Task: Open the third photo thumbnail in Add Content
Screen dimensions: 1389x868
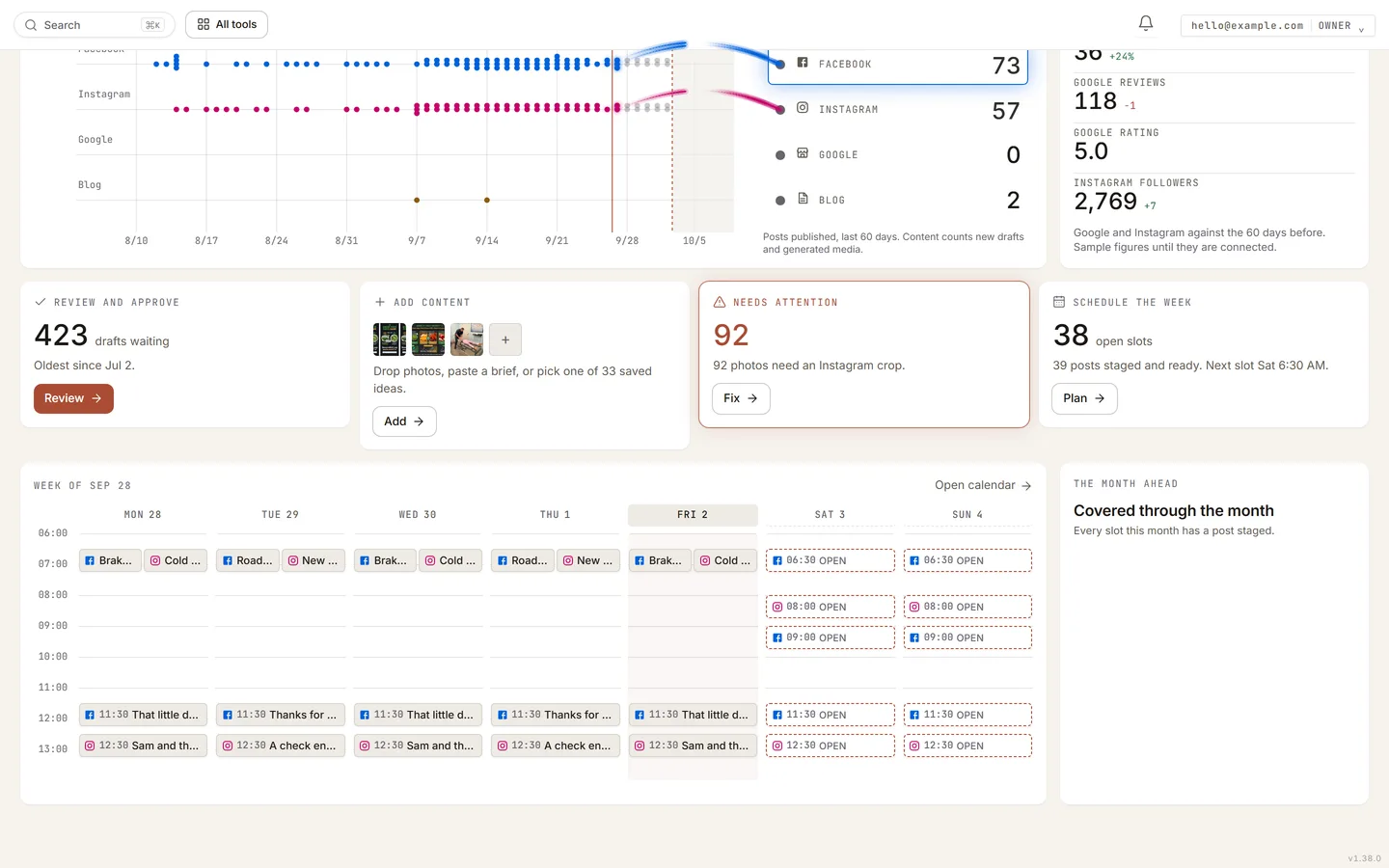Action: coord(467,339)
